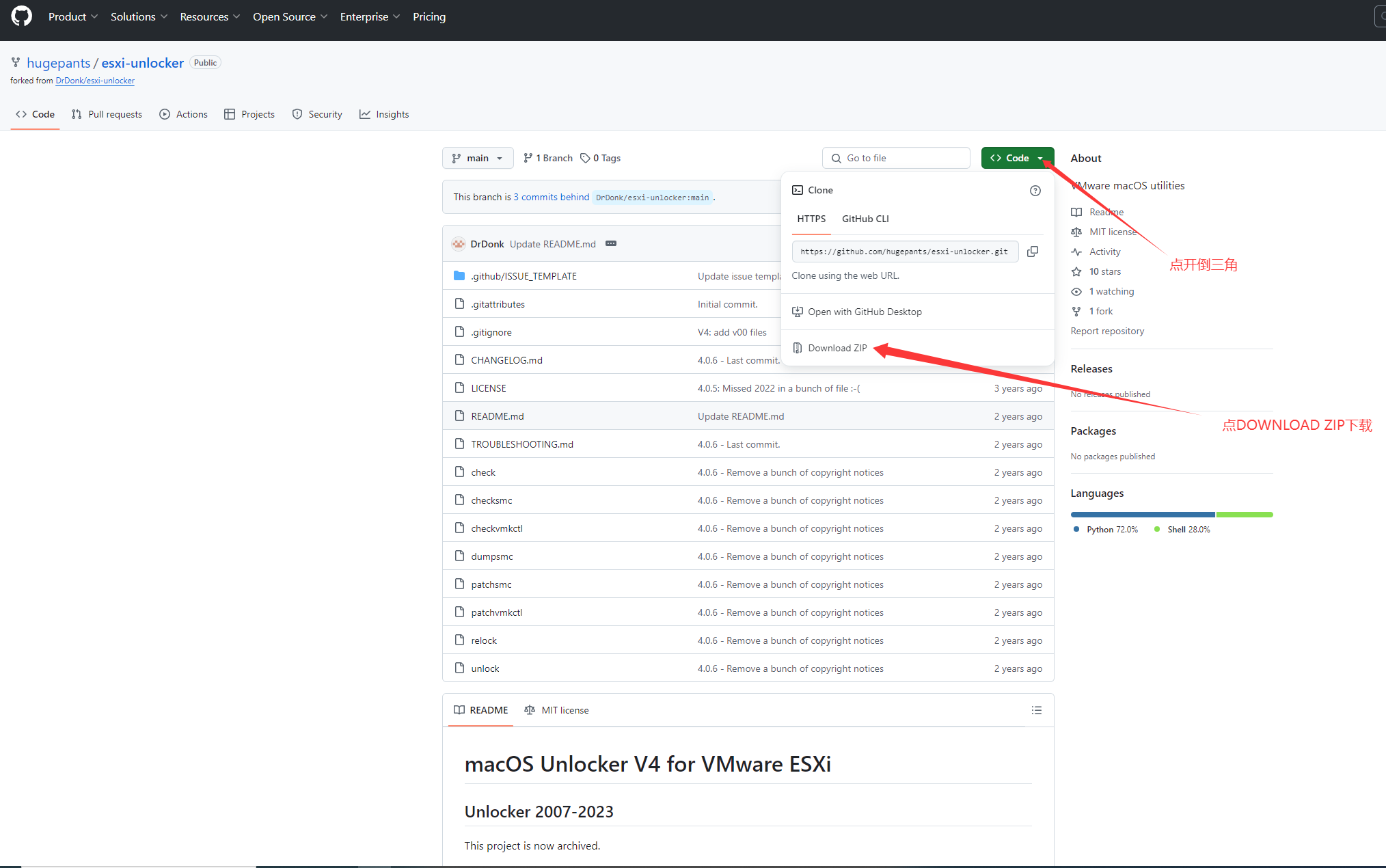Open the Insights tab
1386x868 pixels.
(384, 115)
